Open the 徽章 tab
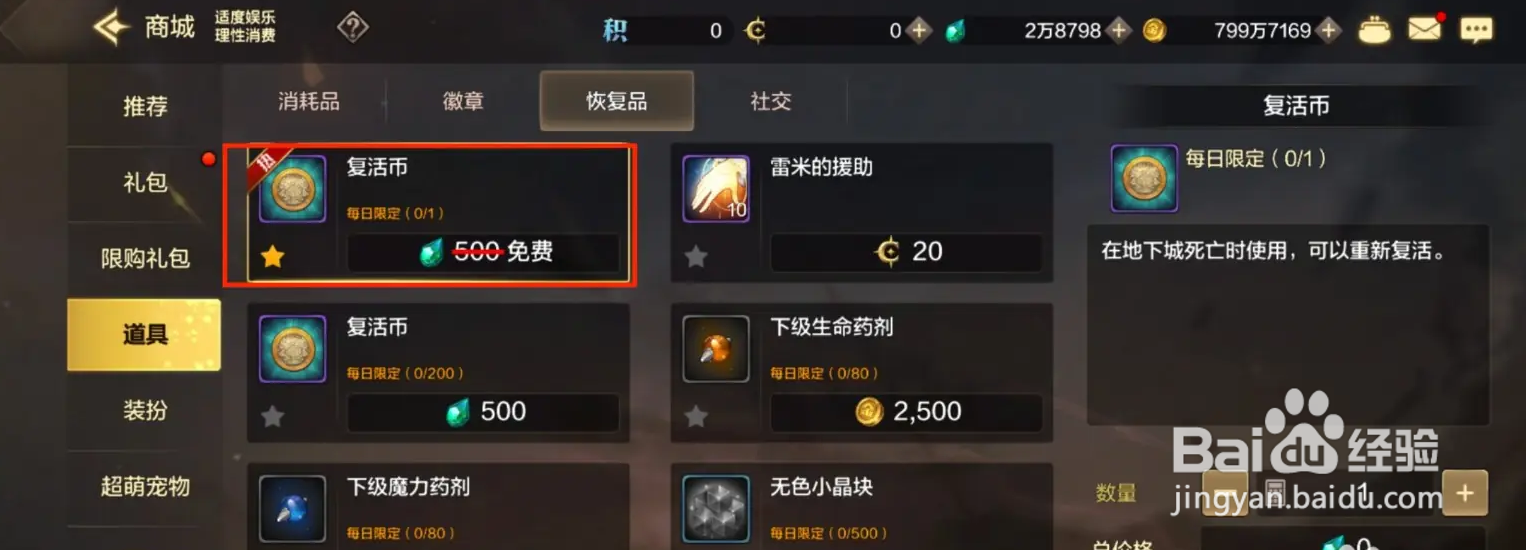 coord(463,101)
